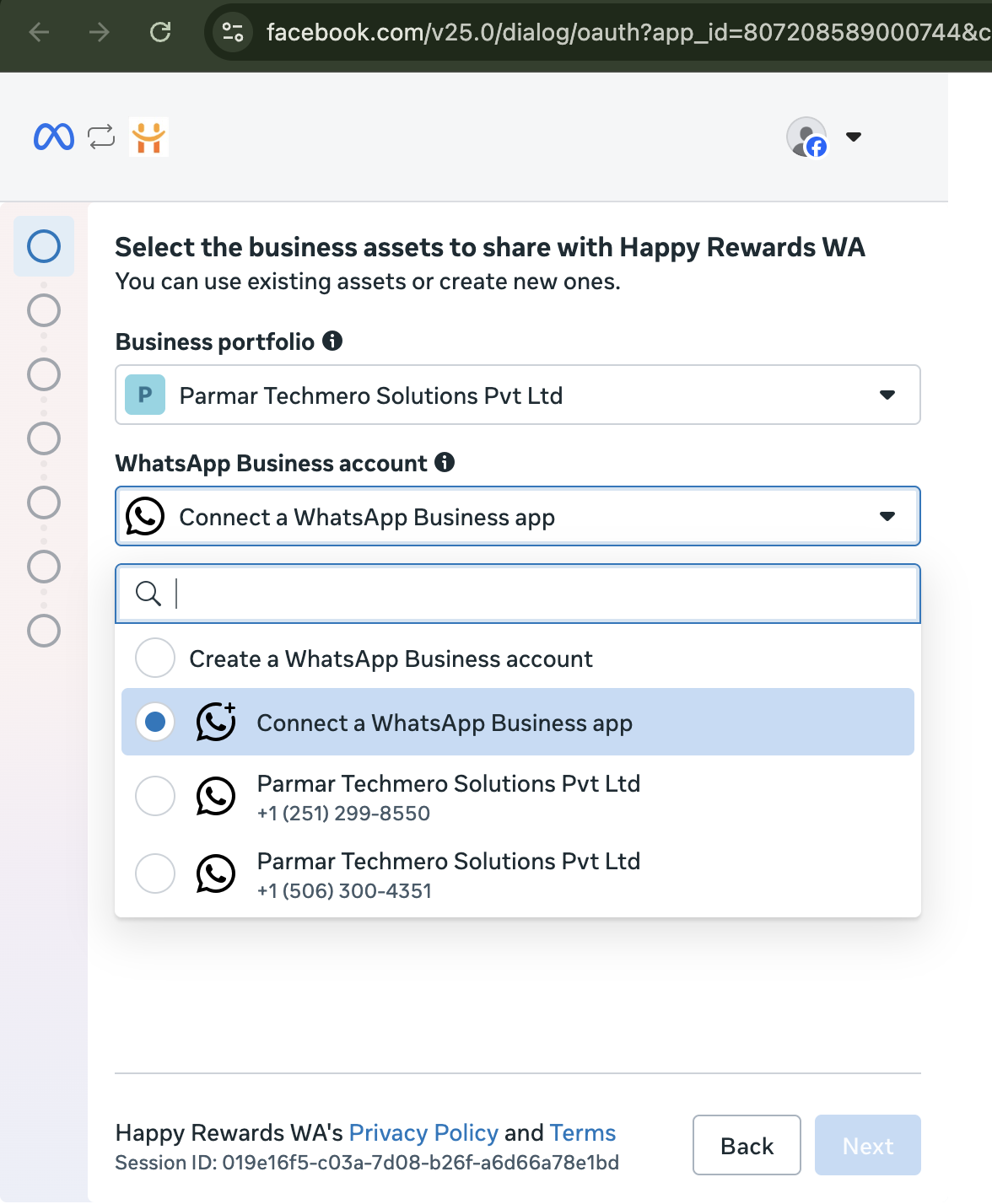Click the magnifier search icon
The width and height of the screenshot is (992, 1204).
click(x=148, y=594)
